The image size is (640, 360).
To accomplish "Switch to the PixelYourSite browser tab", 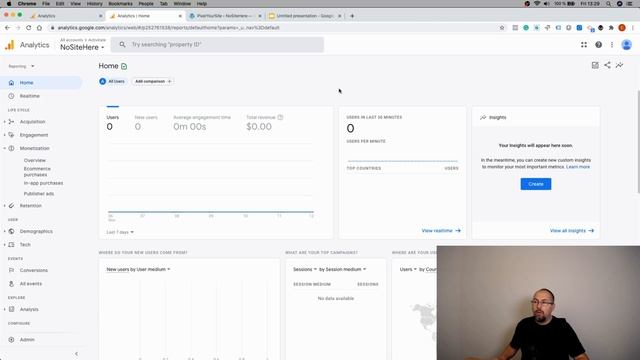I will pyautogui.click(x=224, y=16).
